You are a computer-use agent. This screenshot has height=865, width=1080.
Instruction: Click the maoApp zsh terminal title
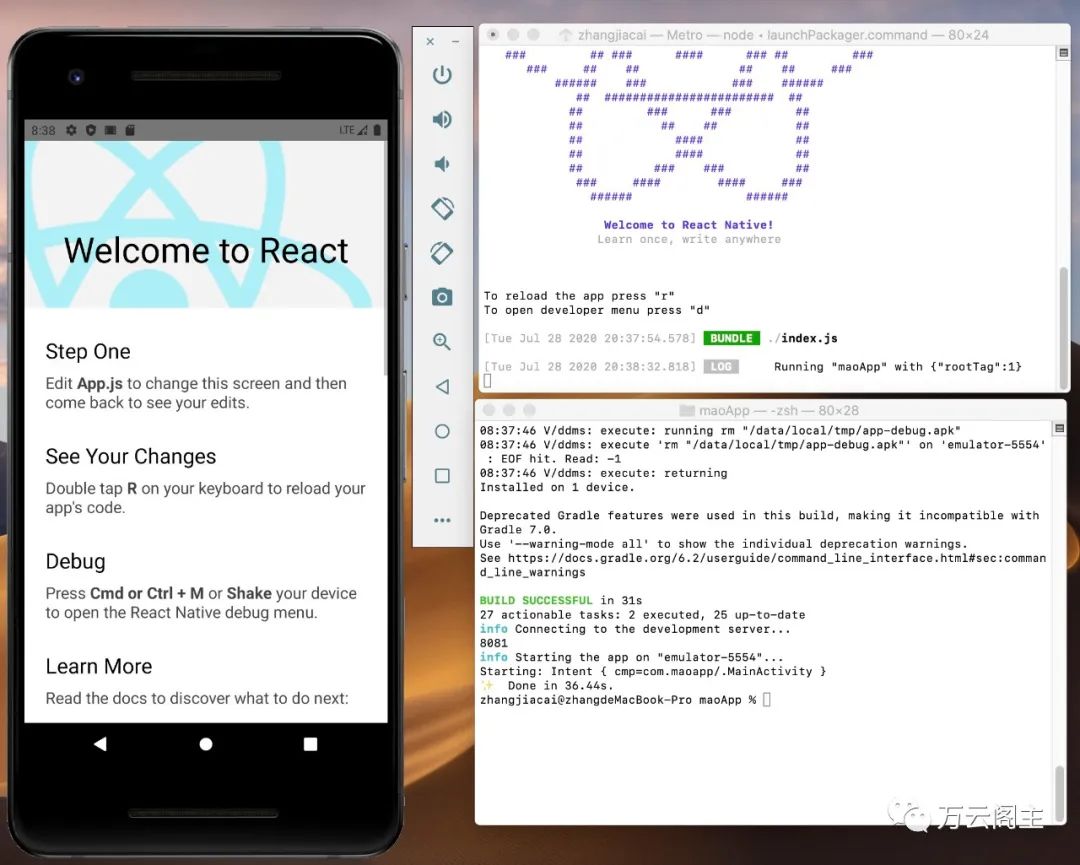pos(779,410)
